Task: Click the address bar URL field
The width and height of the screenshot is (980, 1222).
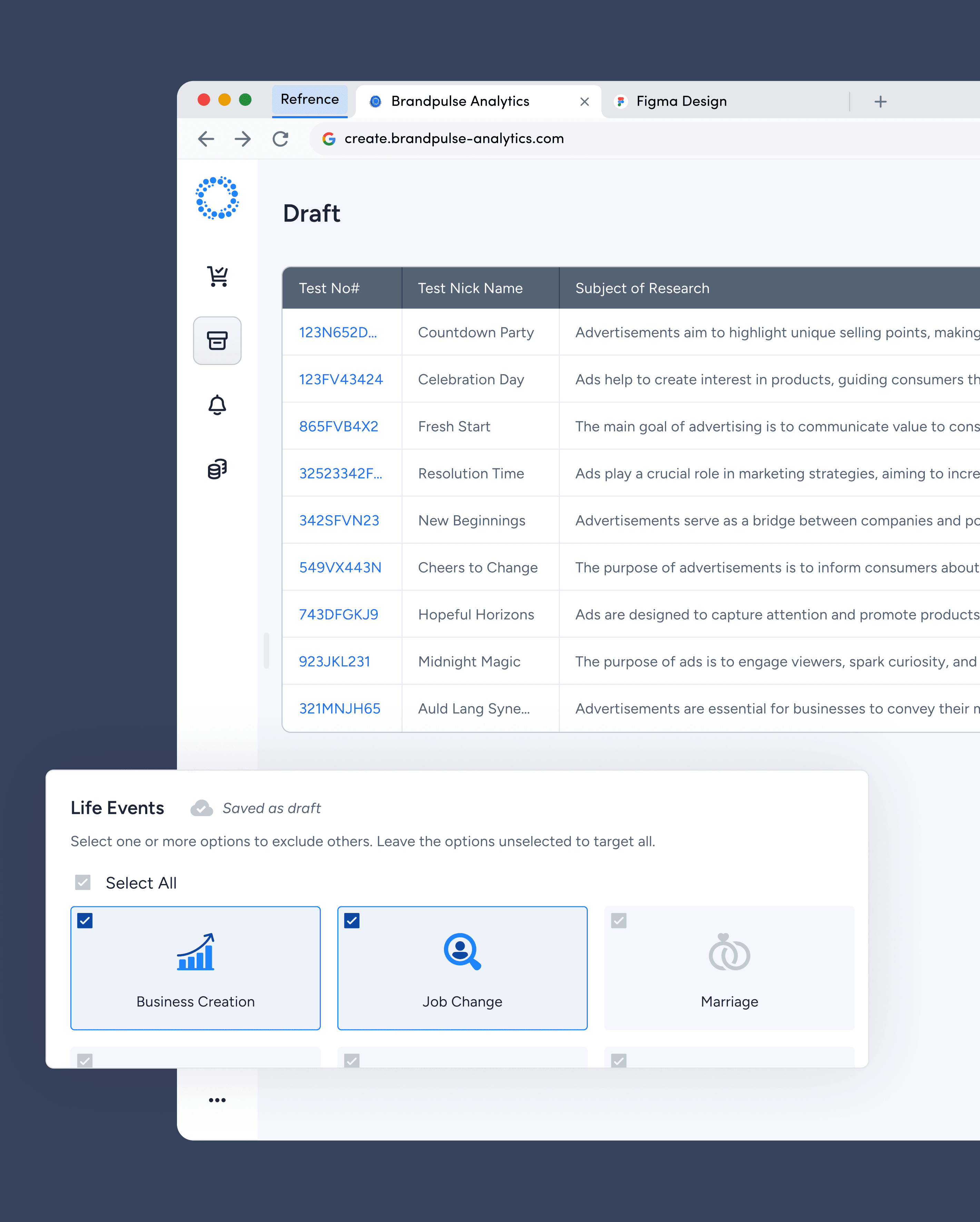Action: [x=644, y=139]
